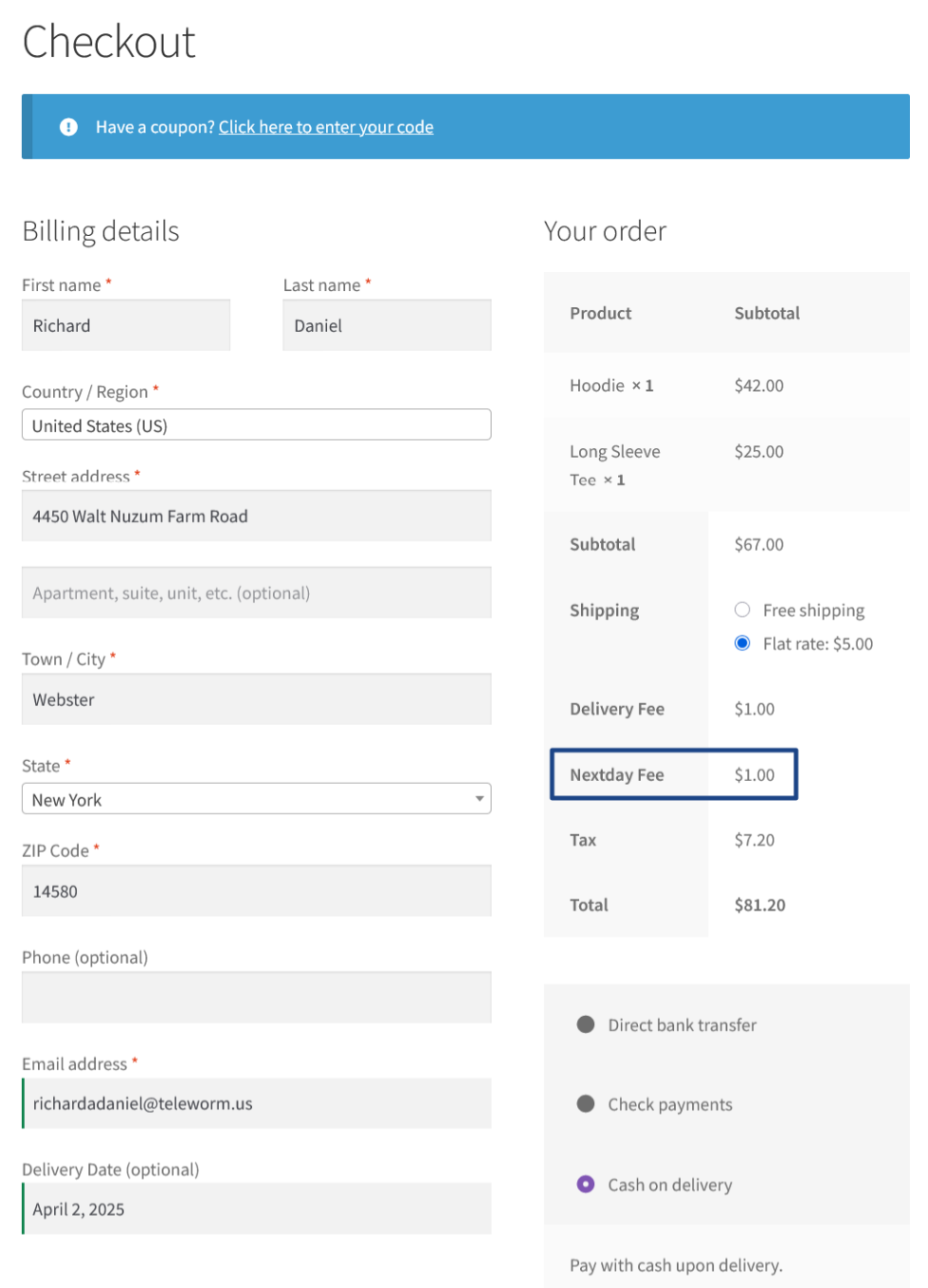Click the ZIP Code field
928x1288 pixels.
point(256,892)
